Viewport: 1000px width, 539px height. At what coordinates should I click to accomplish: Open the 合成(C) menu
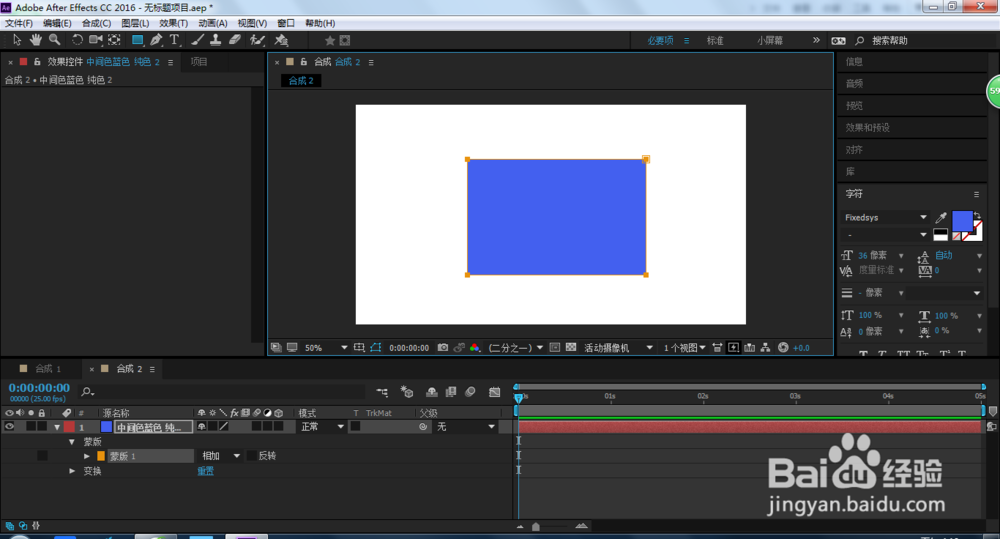96,23
